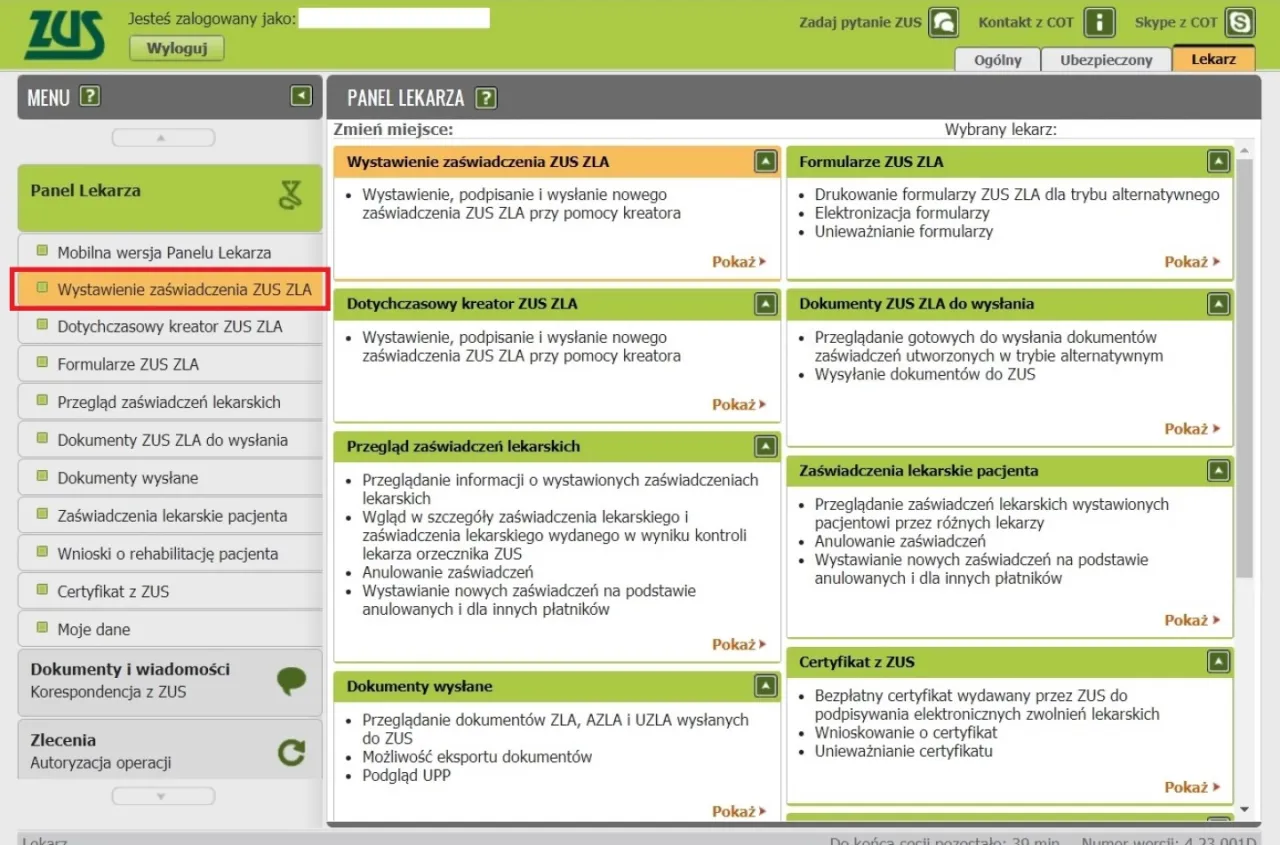The image size is (1280, 845).
Task: Switch to the Ubezpieczony tab
Action: tap(1106, 59)
